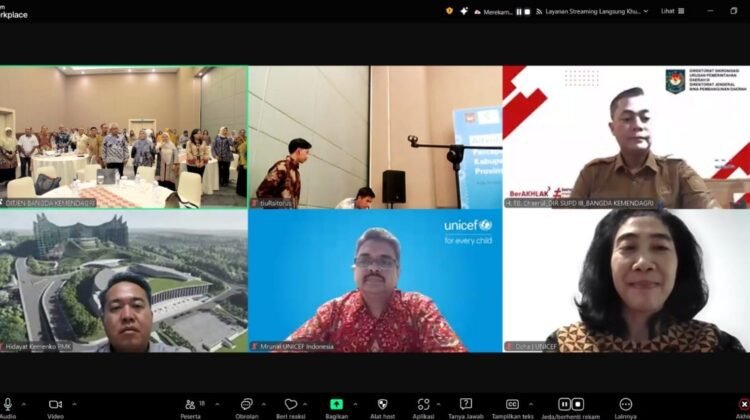Toggle the camera with Video icon
Image resolution: width=750 pixels, height=420 pixels.
(55, 405)
